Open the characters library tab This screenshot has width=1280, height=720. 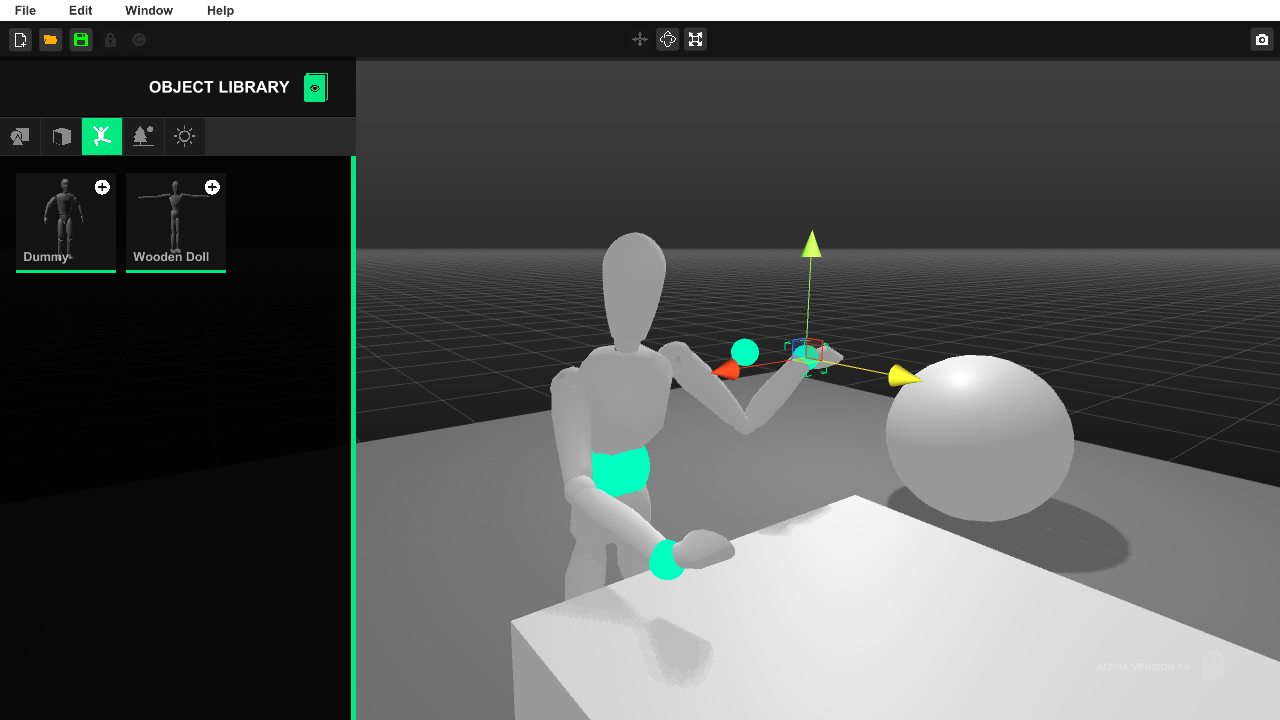pyautogui.click(x=102, y=136)
